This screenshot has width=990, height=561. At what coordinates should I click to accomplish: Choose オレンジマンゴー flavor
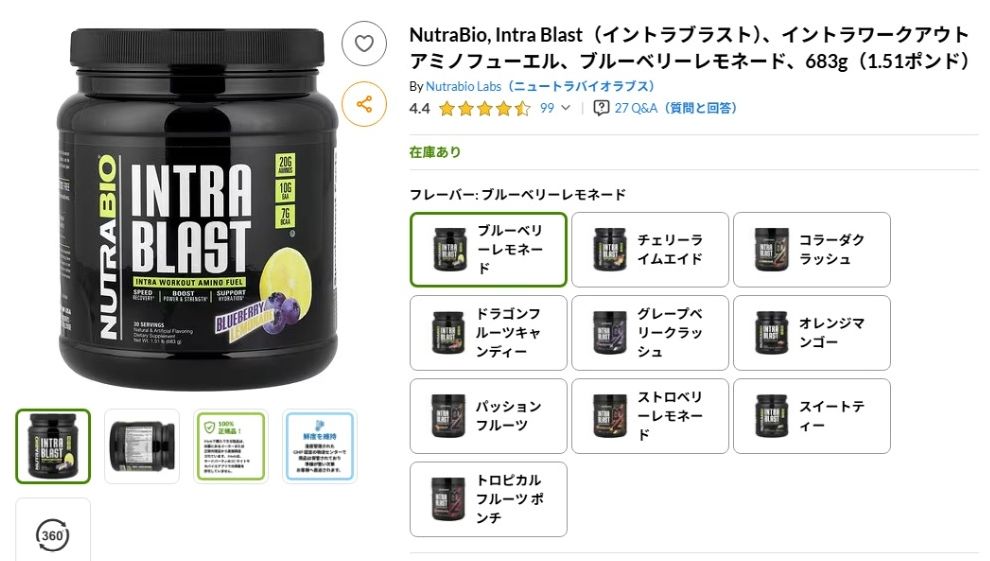pos(811,333)
